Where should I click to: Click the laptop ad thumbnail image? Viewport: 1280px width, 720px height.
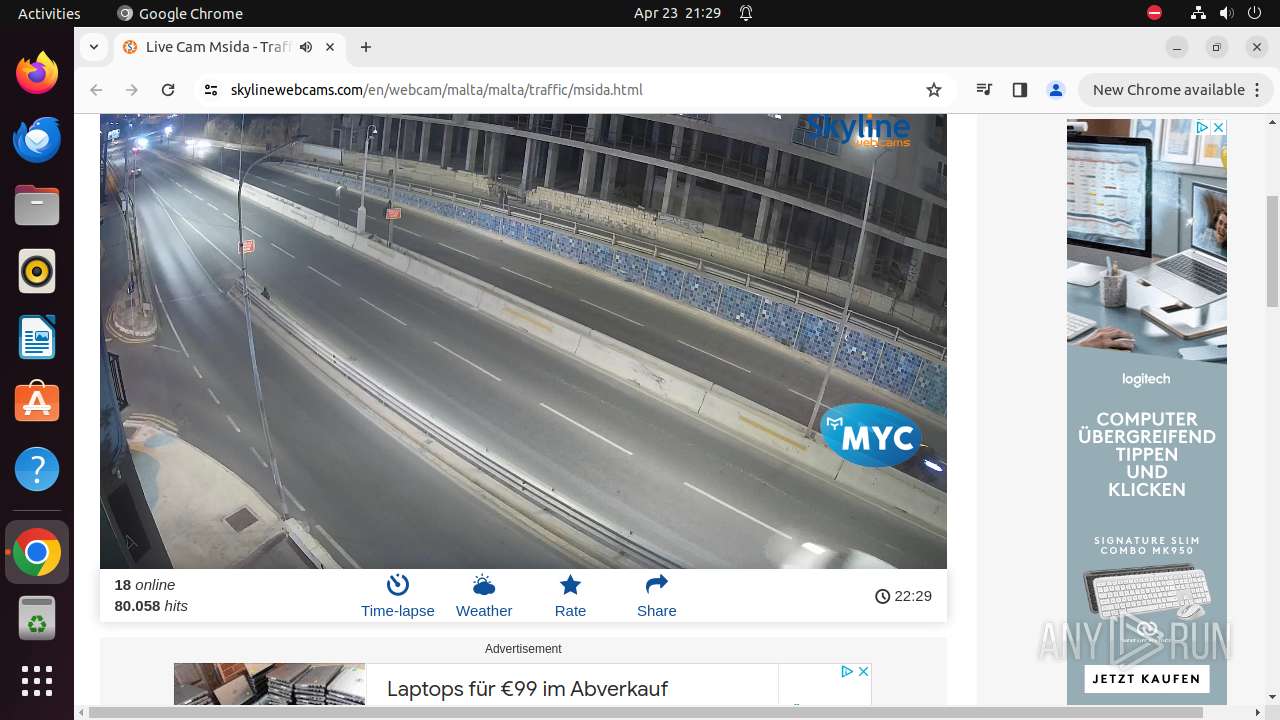coord(270,684)
